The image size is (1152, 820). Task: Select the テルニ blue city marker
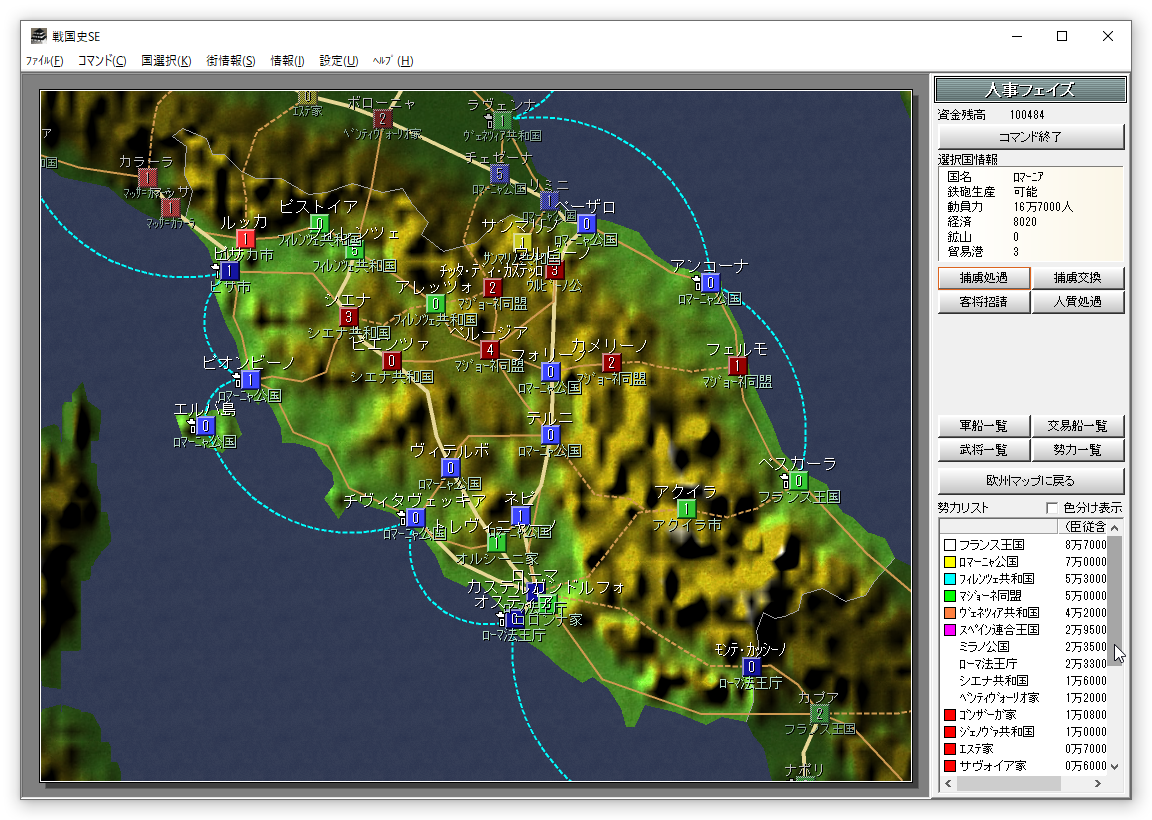pyautogui.click(x=550, y=435)
